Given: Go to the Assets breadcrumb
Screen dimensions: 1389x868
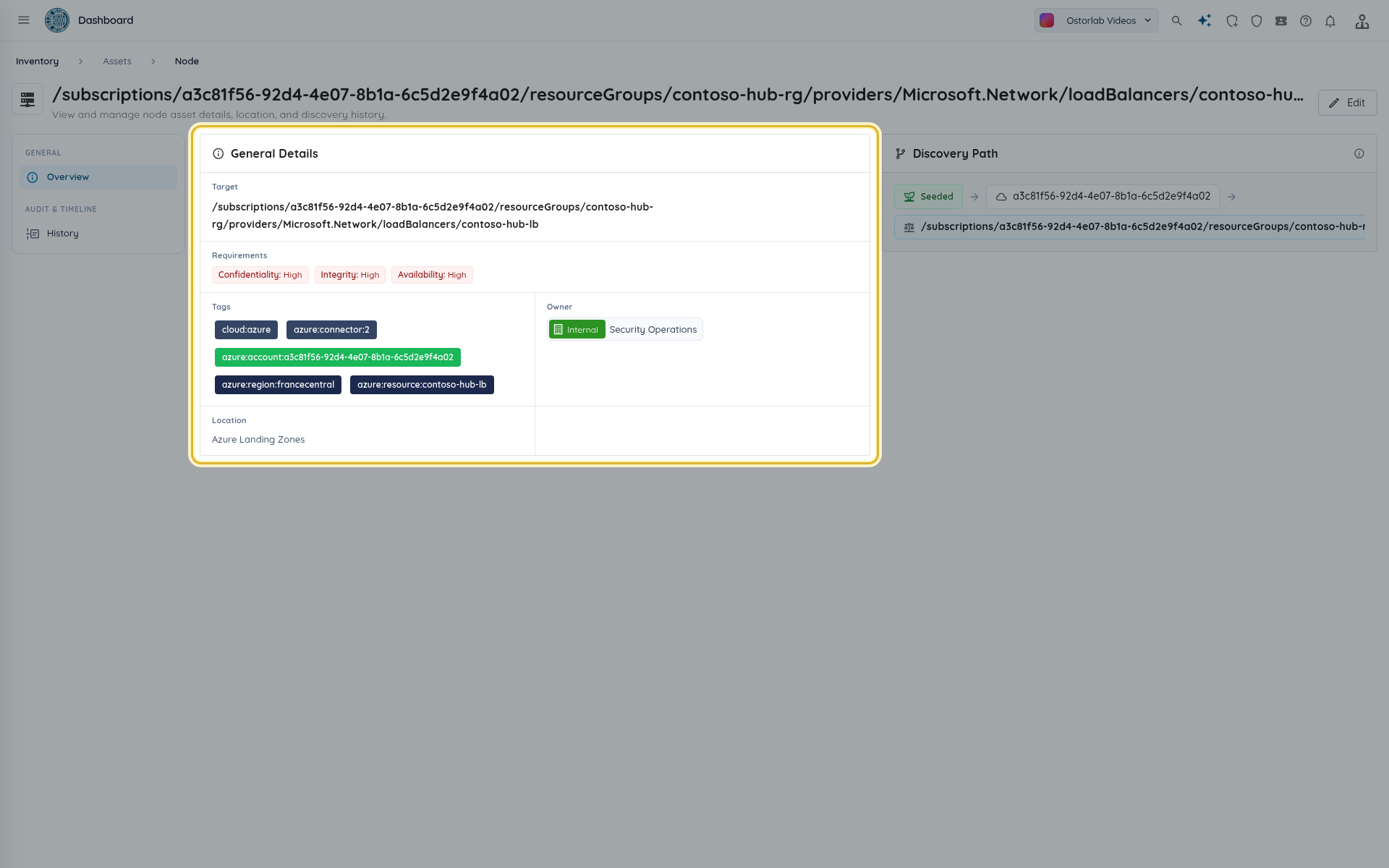Looking at the screenshot, I should click(117, 61).
